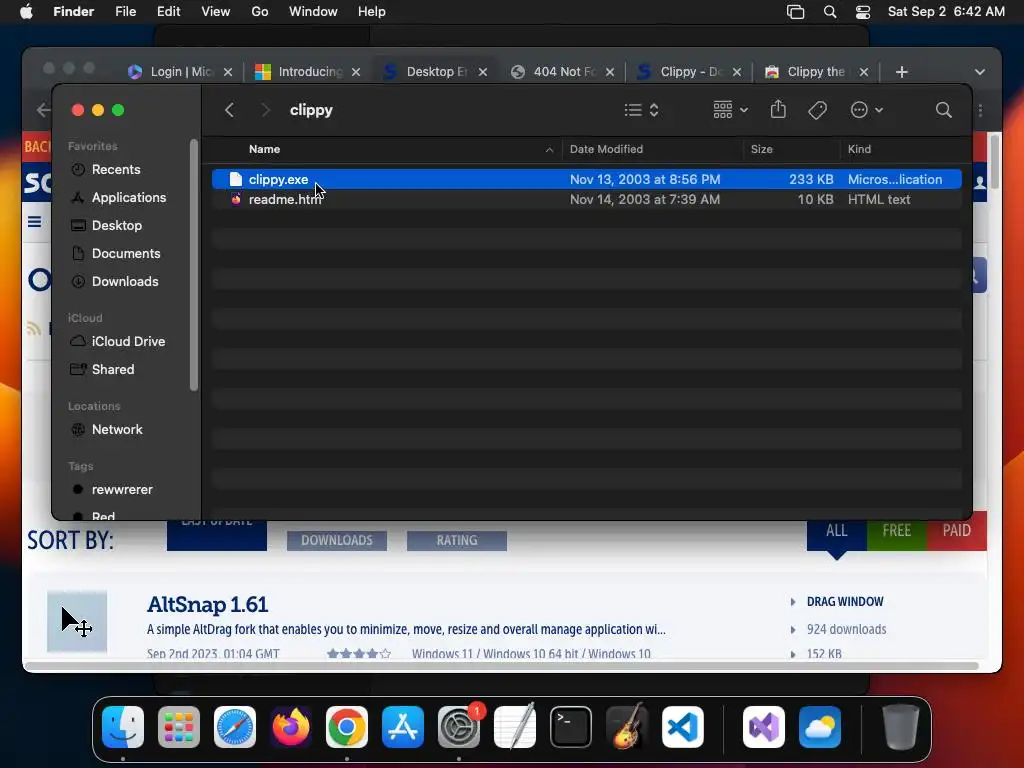This screenshot has height=768, width=1024.
Task: Go back in Finder window
Action: (x=229, y=110)
